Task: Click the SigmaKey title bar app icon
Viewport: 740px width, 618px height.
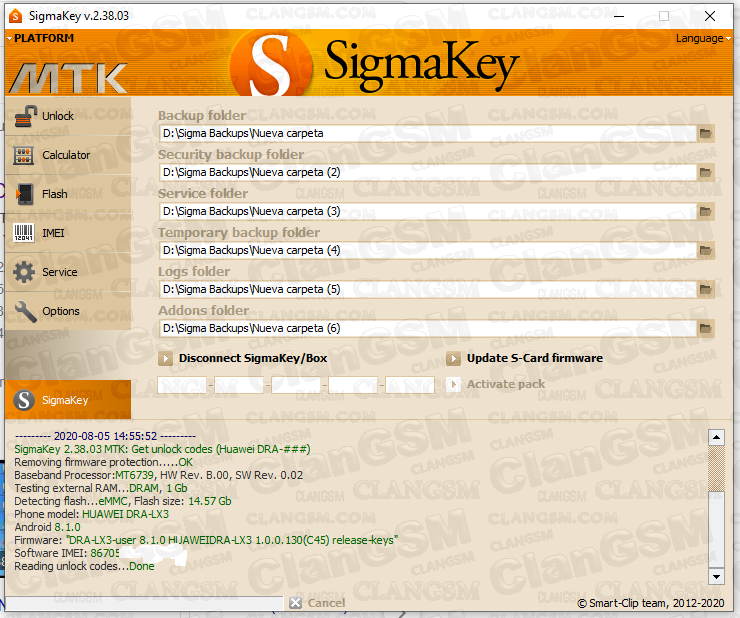Action: (16, 16)
